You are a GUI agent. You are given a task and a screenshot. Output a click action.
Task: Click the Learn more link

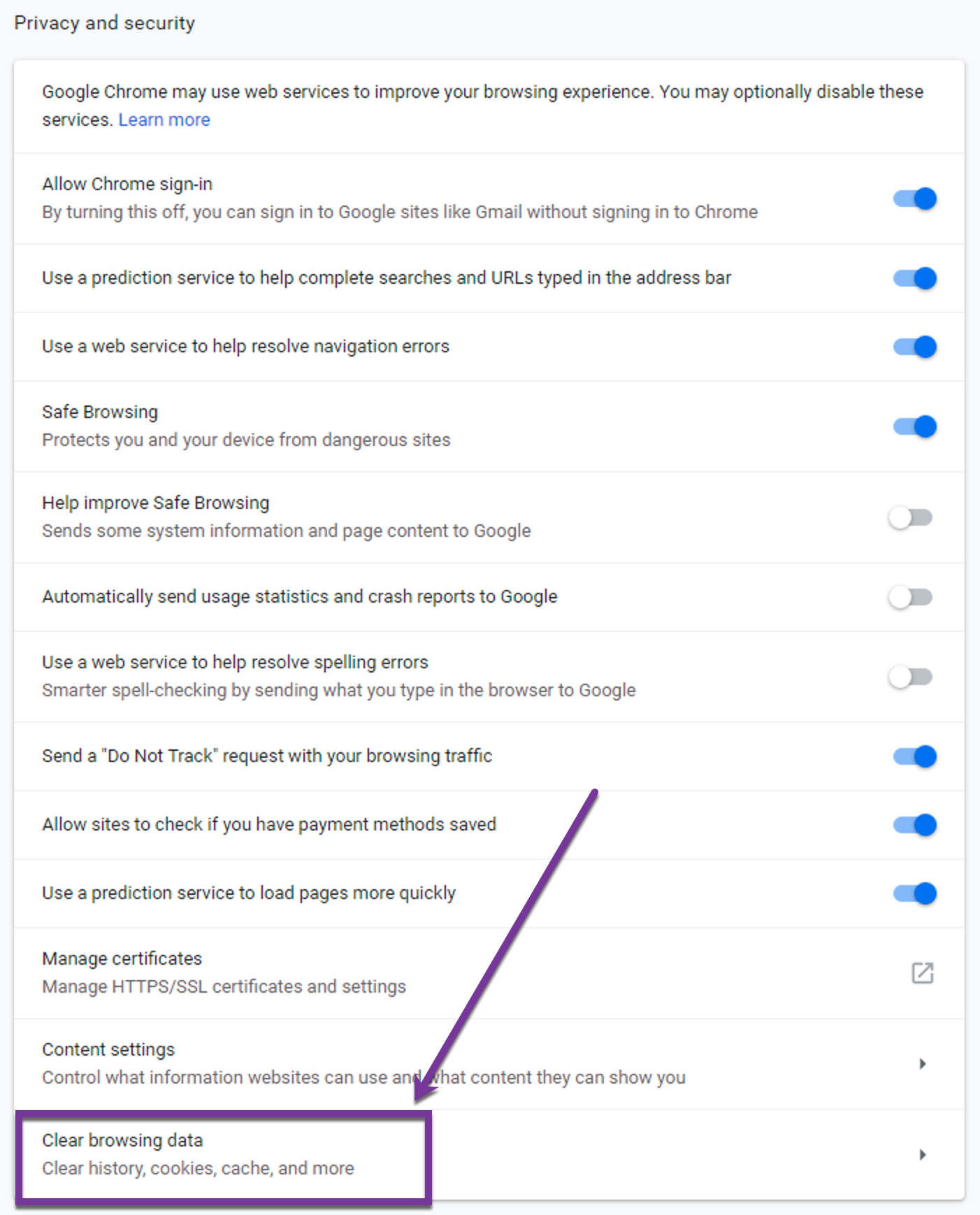tap(164, 120)
